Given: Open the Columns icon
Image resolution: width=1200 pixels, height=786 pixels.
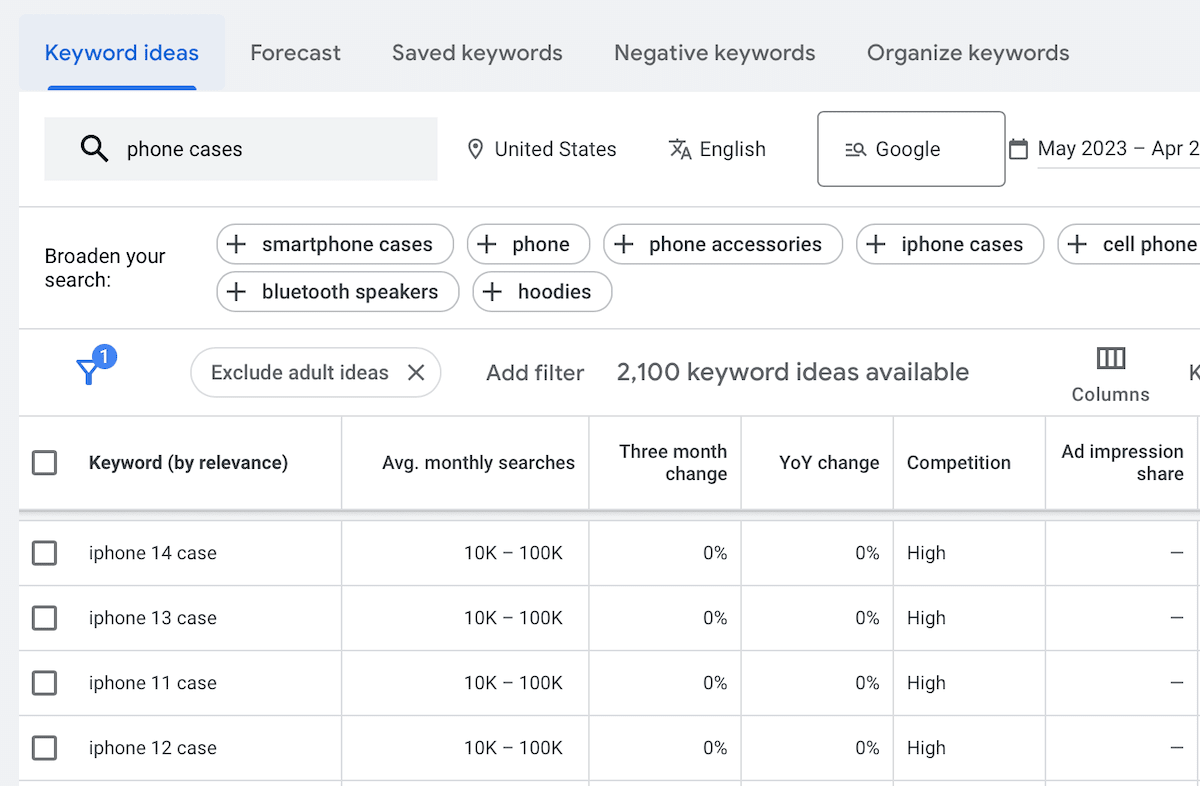Looking at the screenshot, I should (1111, 357).
